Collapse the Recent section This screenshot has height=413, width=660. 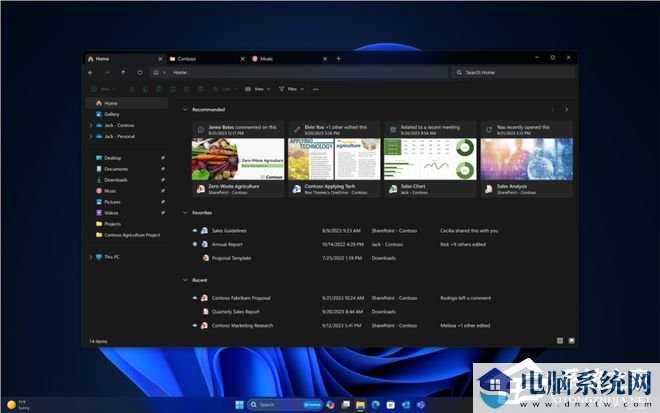(x=185, y=280)
